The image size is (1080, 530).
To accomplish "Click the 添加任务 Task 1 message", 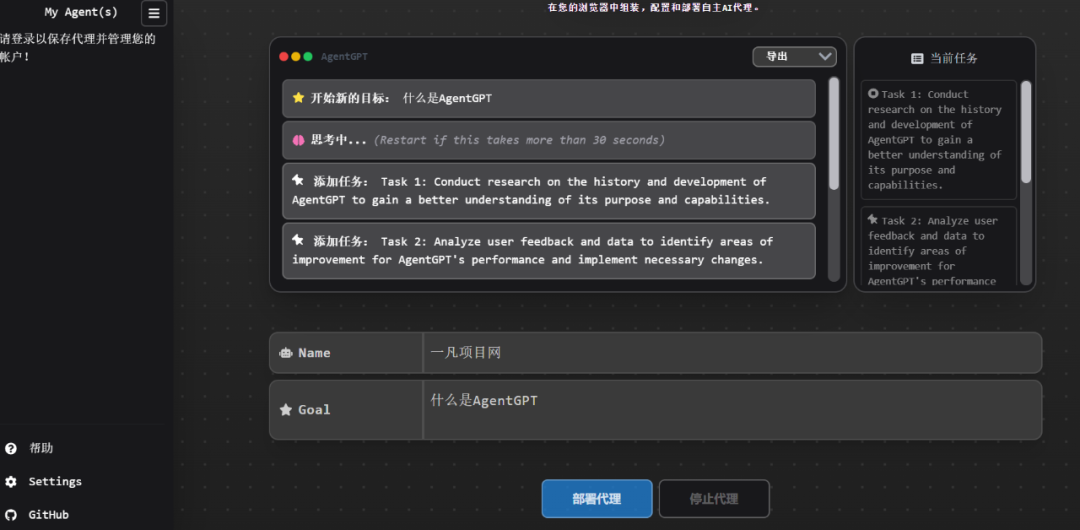I will click(x=549, y=191).
